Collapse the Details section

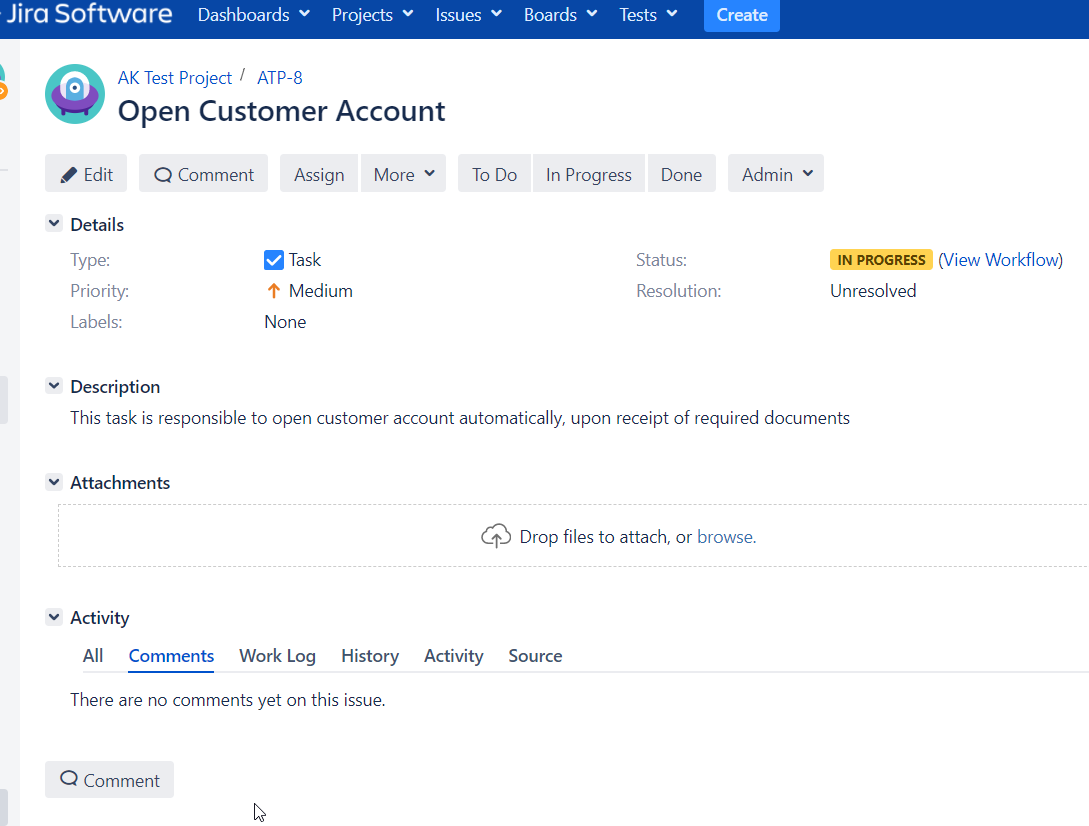pos(54,224)
